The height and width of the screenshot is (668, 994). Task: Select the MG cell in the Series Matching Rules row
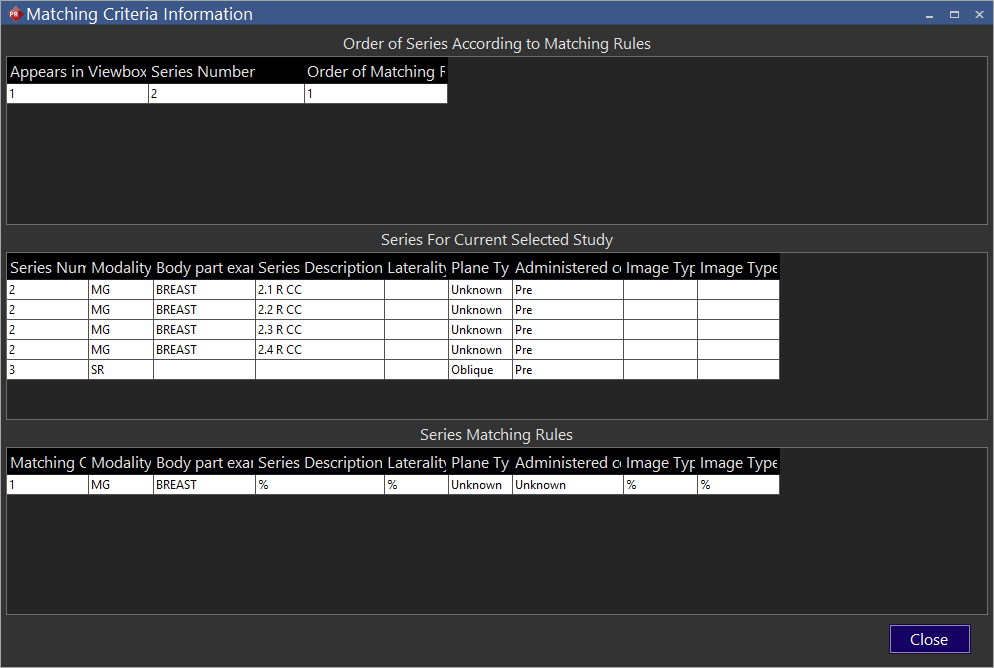[x=120, y=485]
